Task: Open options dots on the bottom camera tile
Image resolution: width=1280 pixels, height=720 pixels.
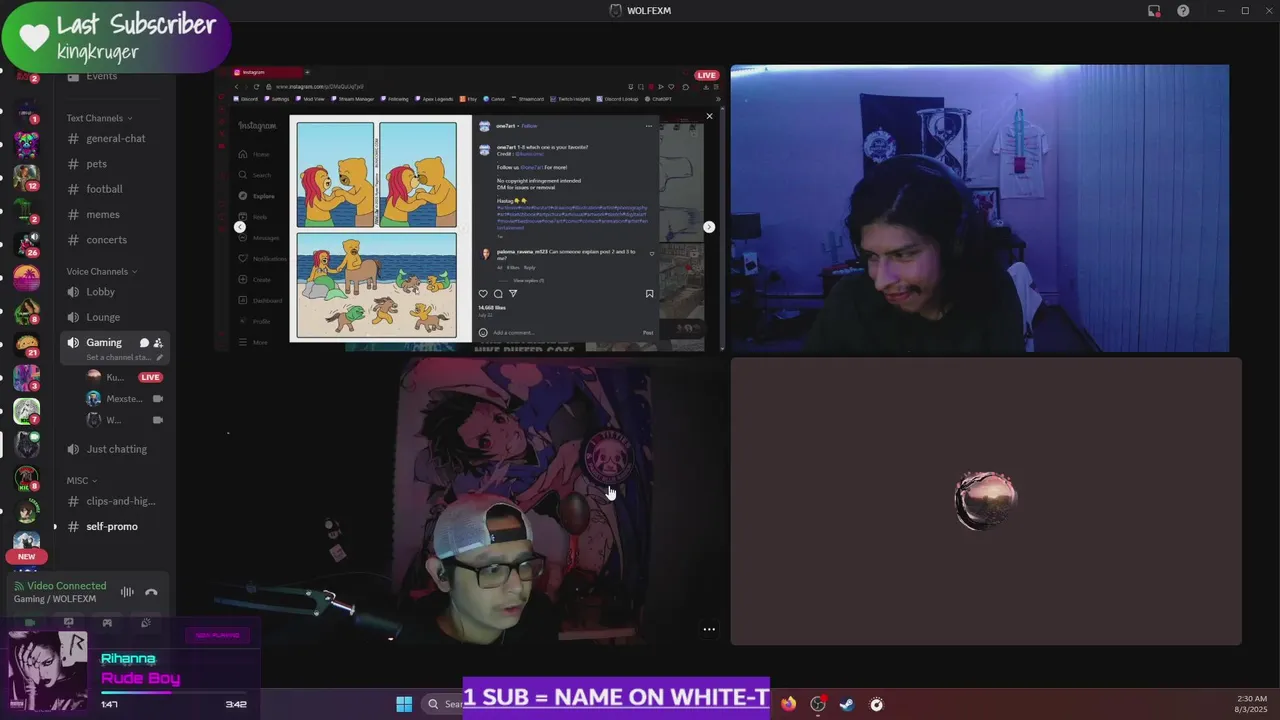Action: (709, 629)
